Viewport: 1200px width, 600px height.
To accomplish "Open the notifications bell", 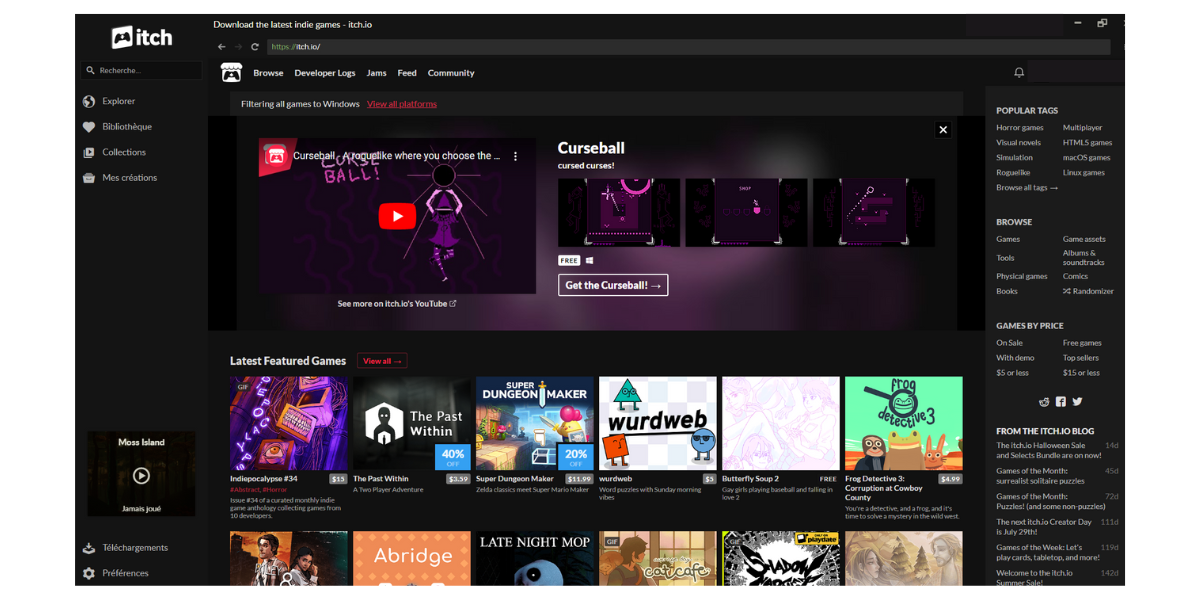I will coord(1019,72).
